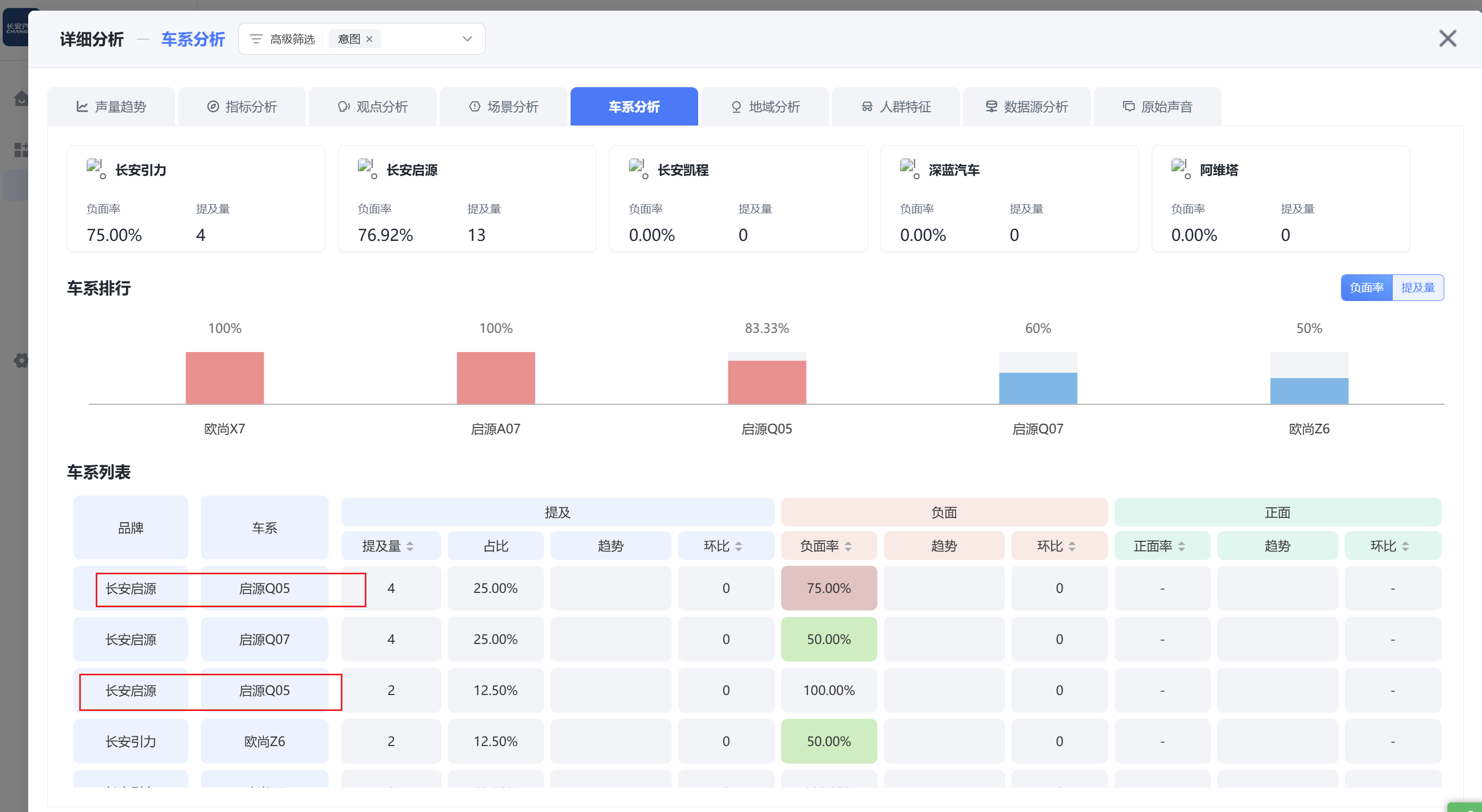This screenshot has width=1482, height=812.
Task: Click the grid apps icon in the sidebar
Action: point(21,149)
